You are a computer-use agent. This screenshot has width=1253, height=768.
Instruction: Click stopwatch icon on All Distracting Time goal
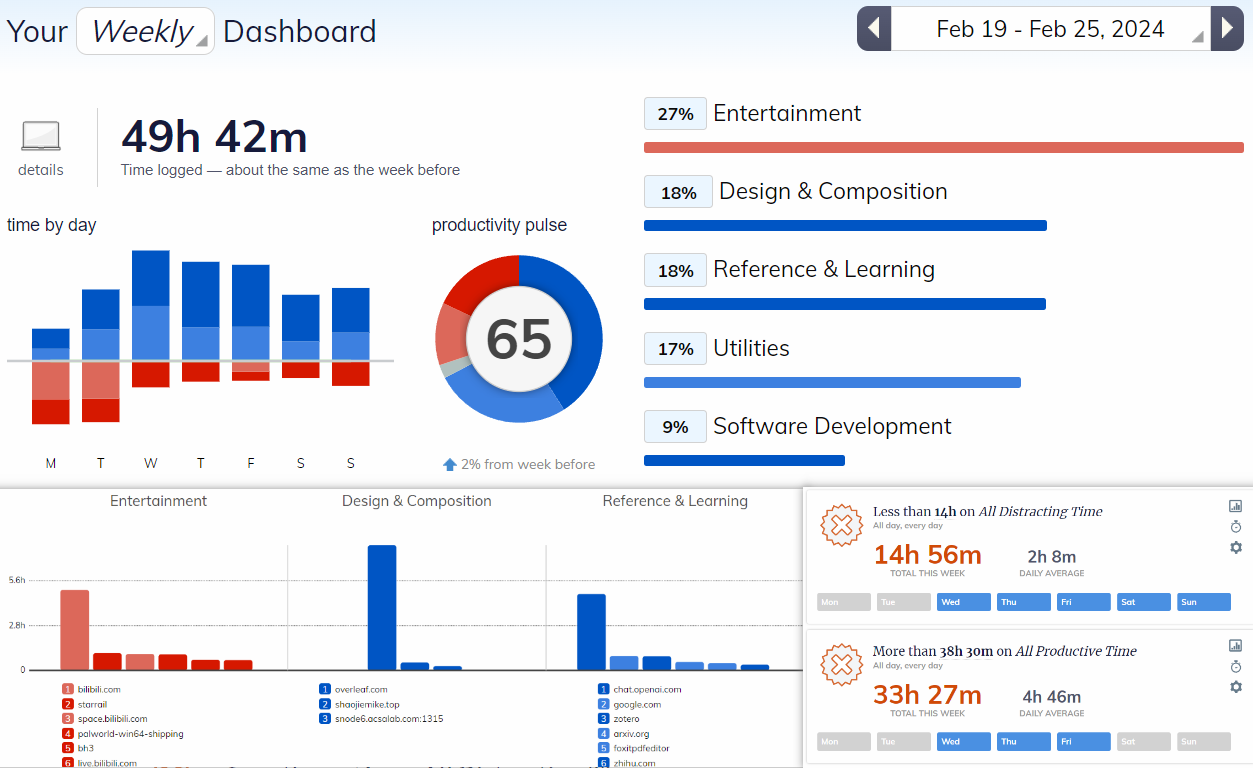(1235, 527)
